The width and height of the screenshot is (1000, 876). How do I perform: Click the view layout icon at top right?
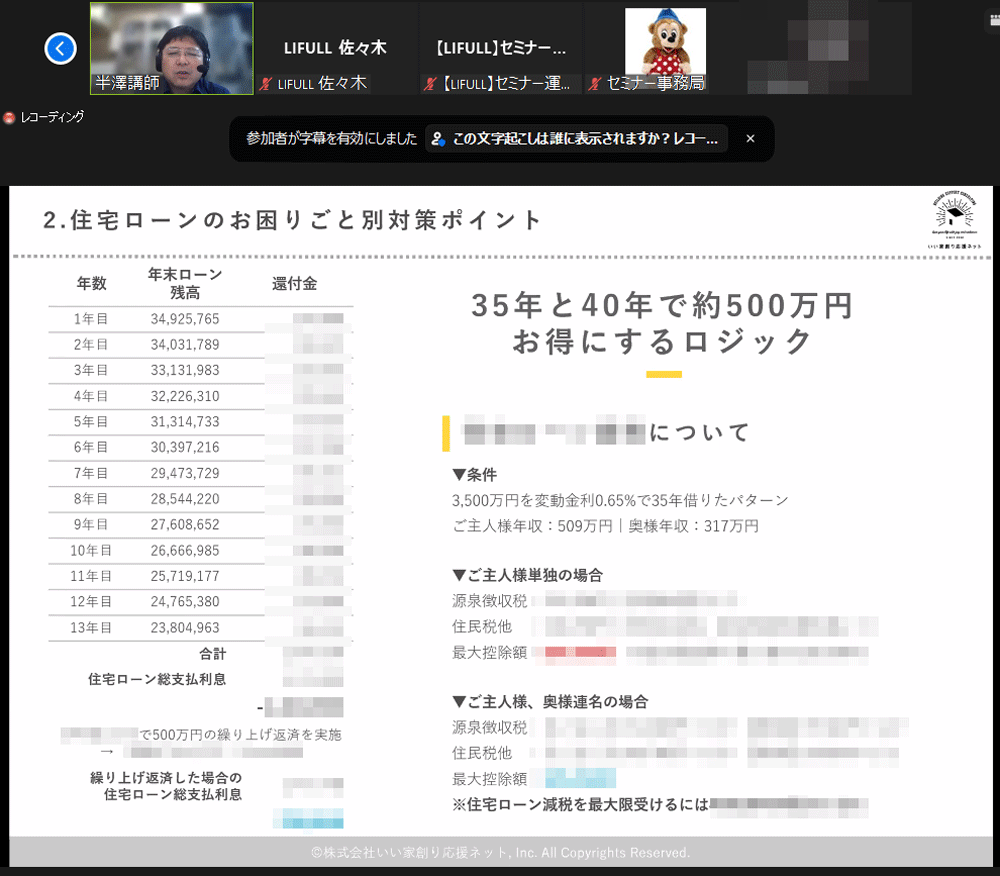993,18
